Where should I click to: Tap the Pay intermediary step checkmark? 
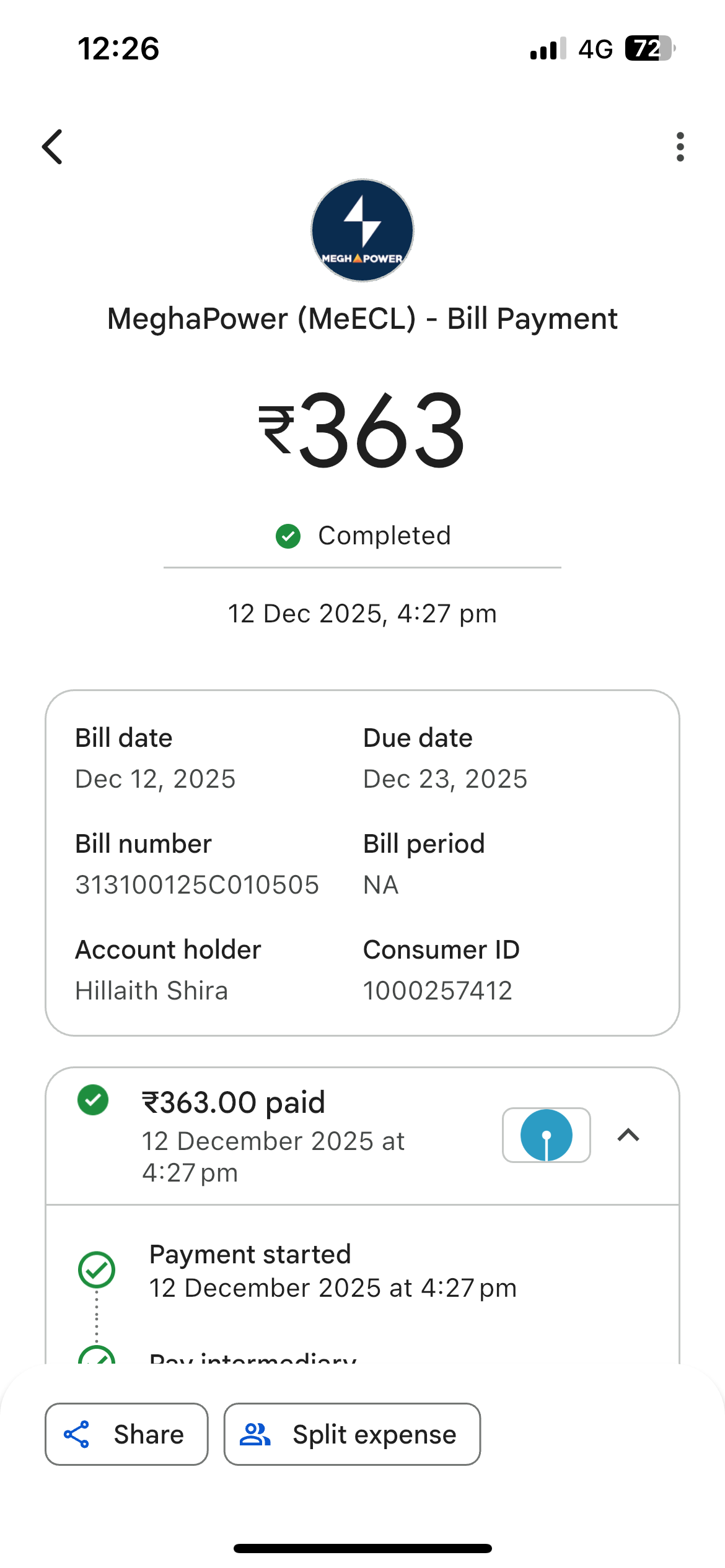[x=97, y=1357]
